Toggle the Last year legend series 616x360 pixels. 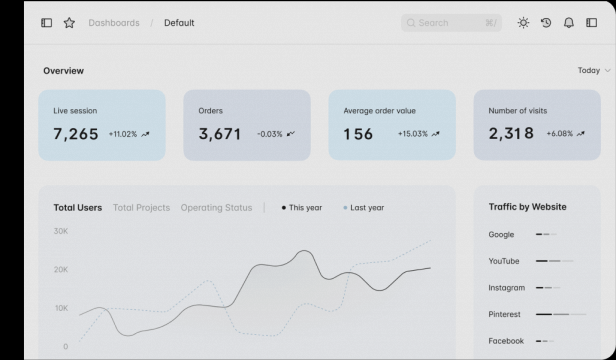tap(364, 208)
